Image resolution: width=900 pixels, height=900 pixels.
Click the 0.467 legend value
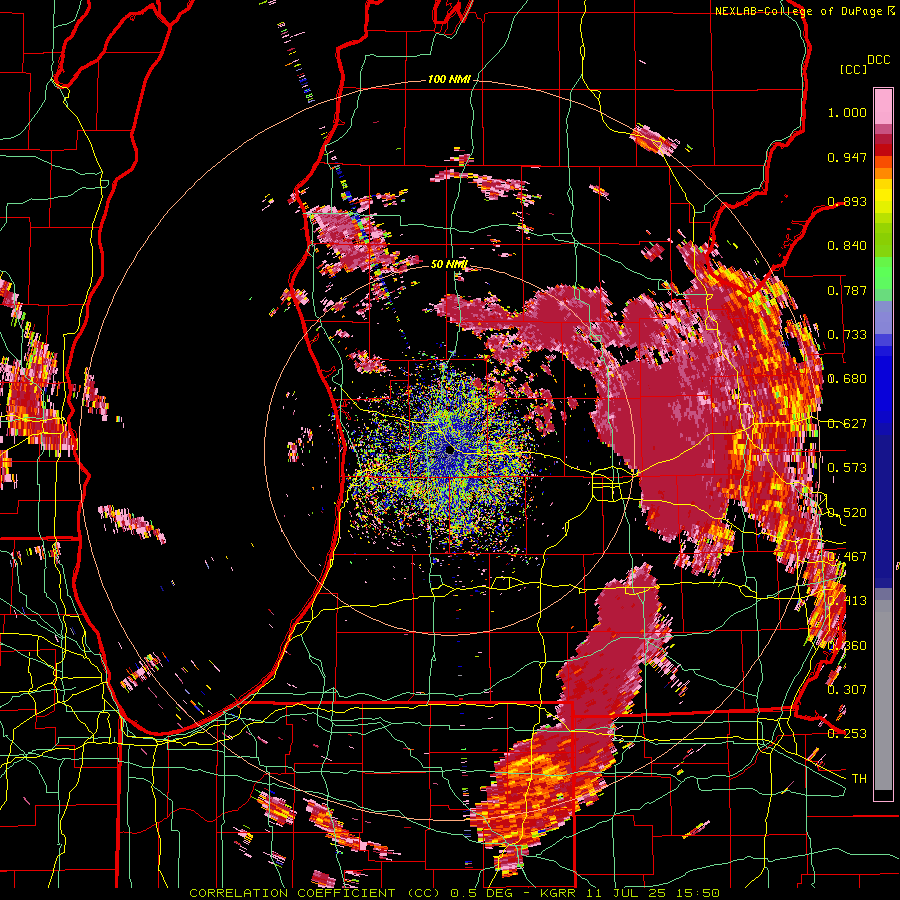(847, 557)
